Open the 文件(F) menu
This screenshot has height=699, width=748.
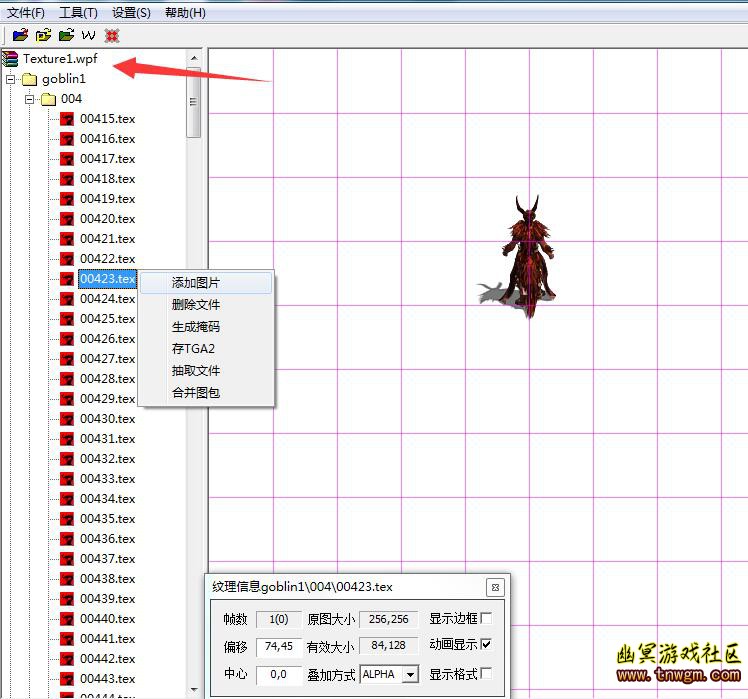click(26, 13)
